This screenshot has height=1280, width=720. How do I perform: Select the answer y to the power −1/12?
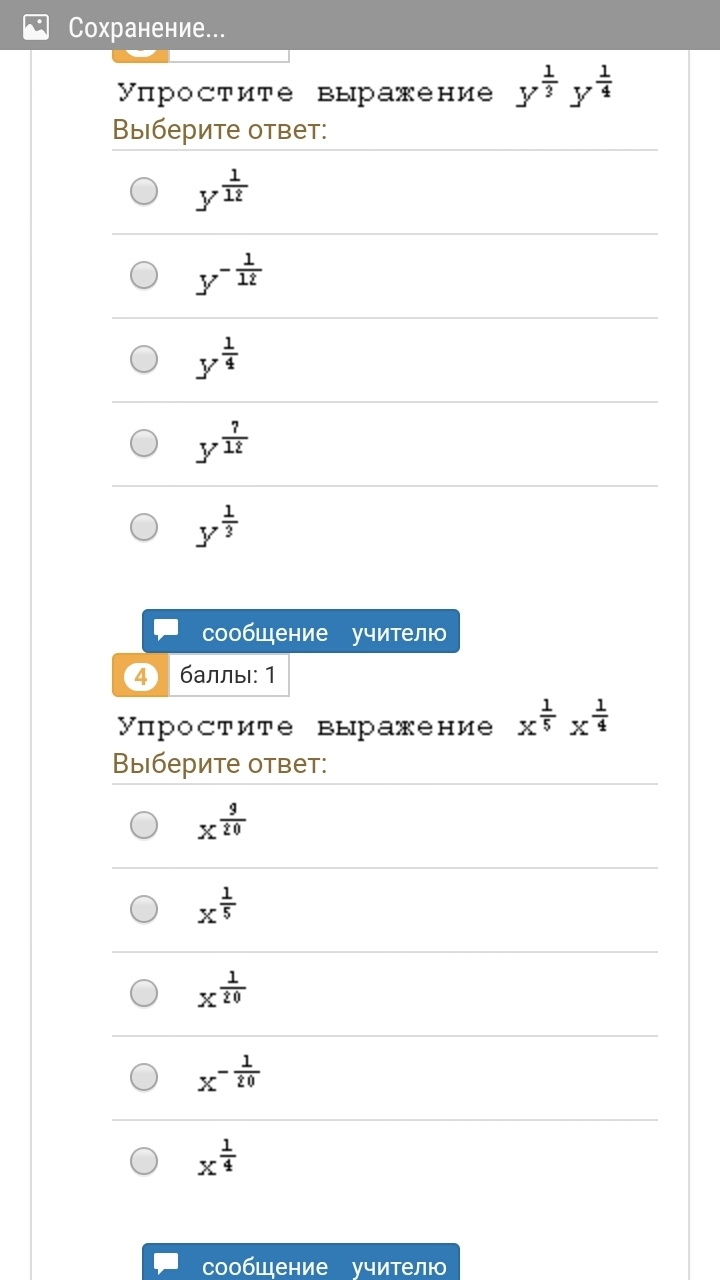point(145,275)
